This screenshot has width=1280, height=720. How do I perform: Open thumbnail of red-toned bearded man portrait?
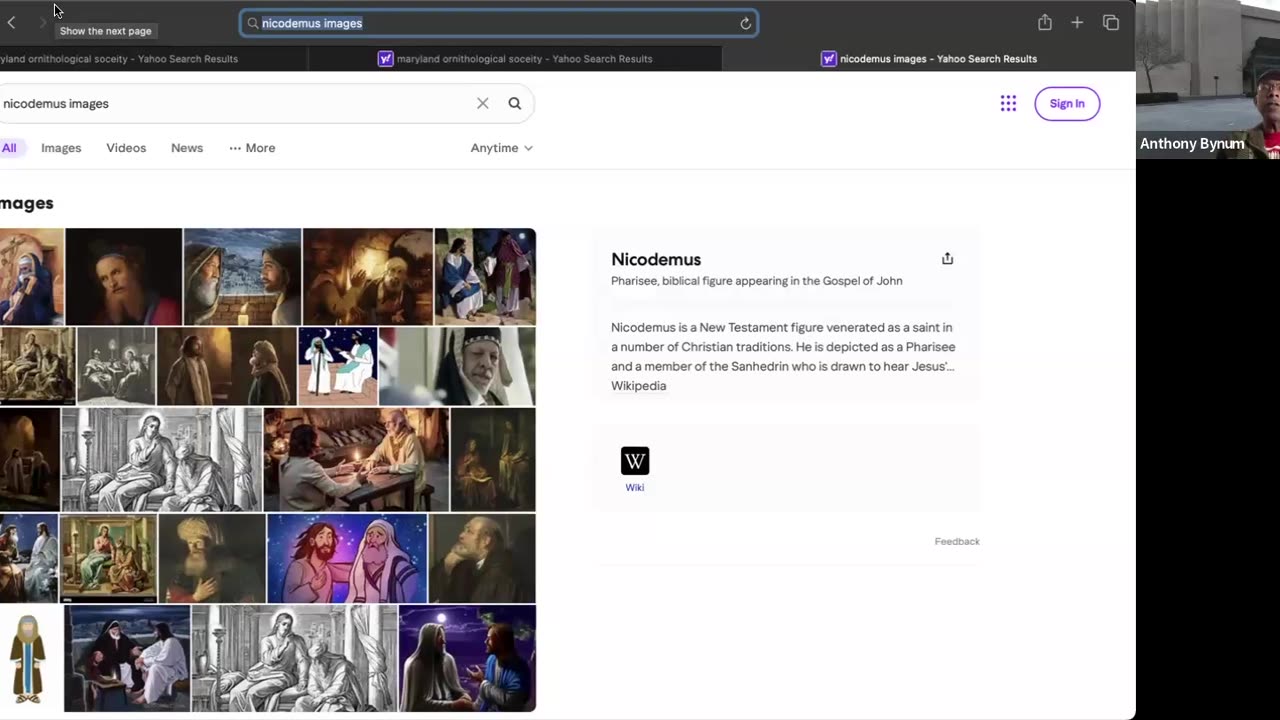pos(124,277)
